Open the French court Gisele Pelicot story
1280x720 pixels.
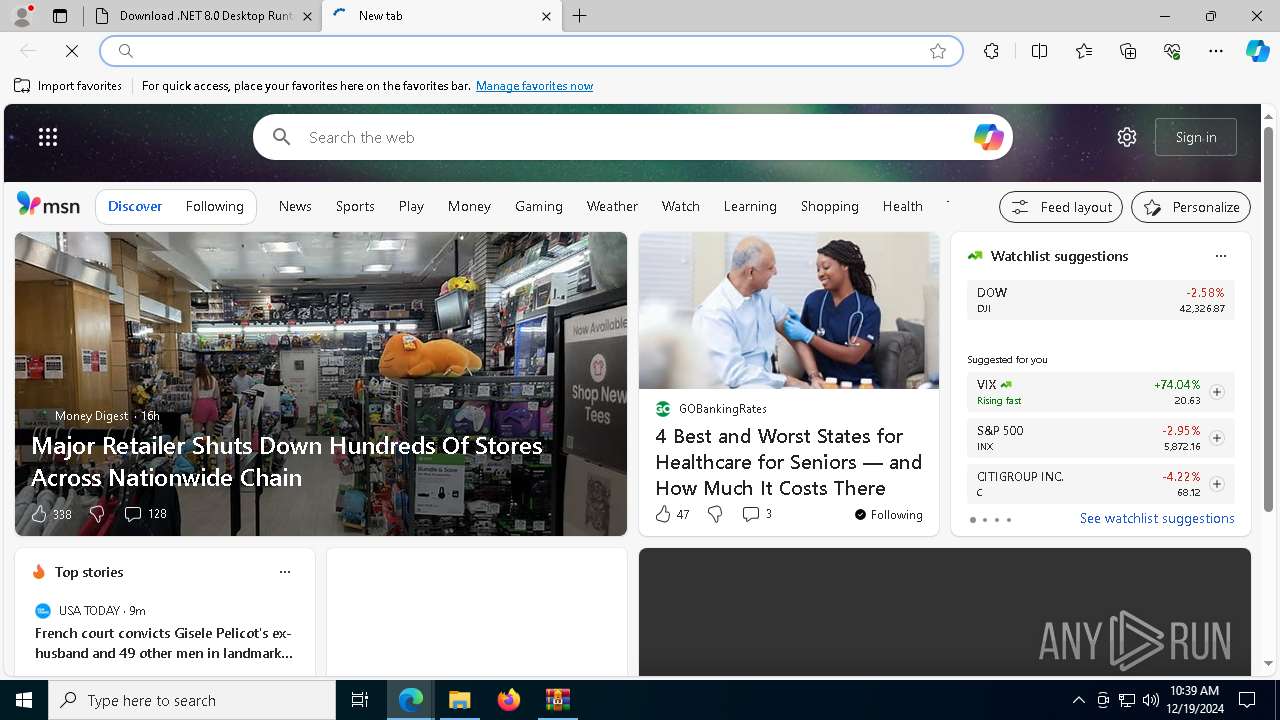(x=163, y=643)
